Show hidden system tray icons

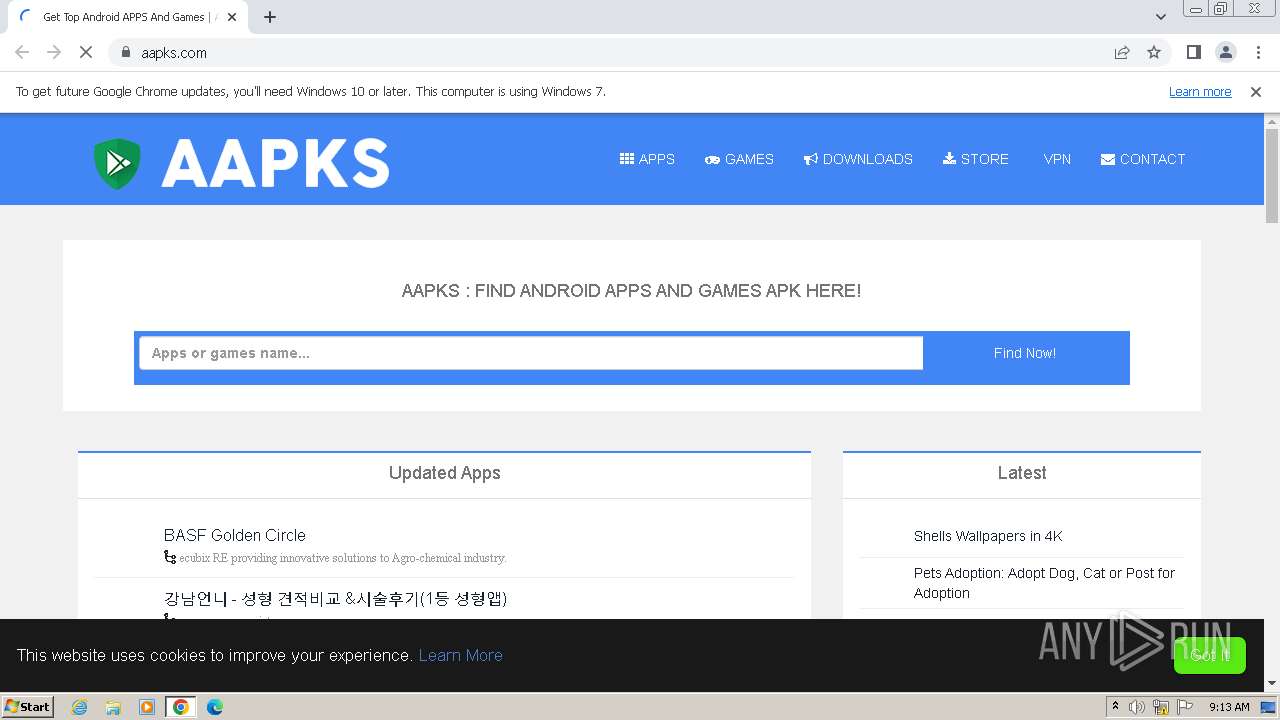[x=1116, y=707]
